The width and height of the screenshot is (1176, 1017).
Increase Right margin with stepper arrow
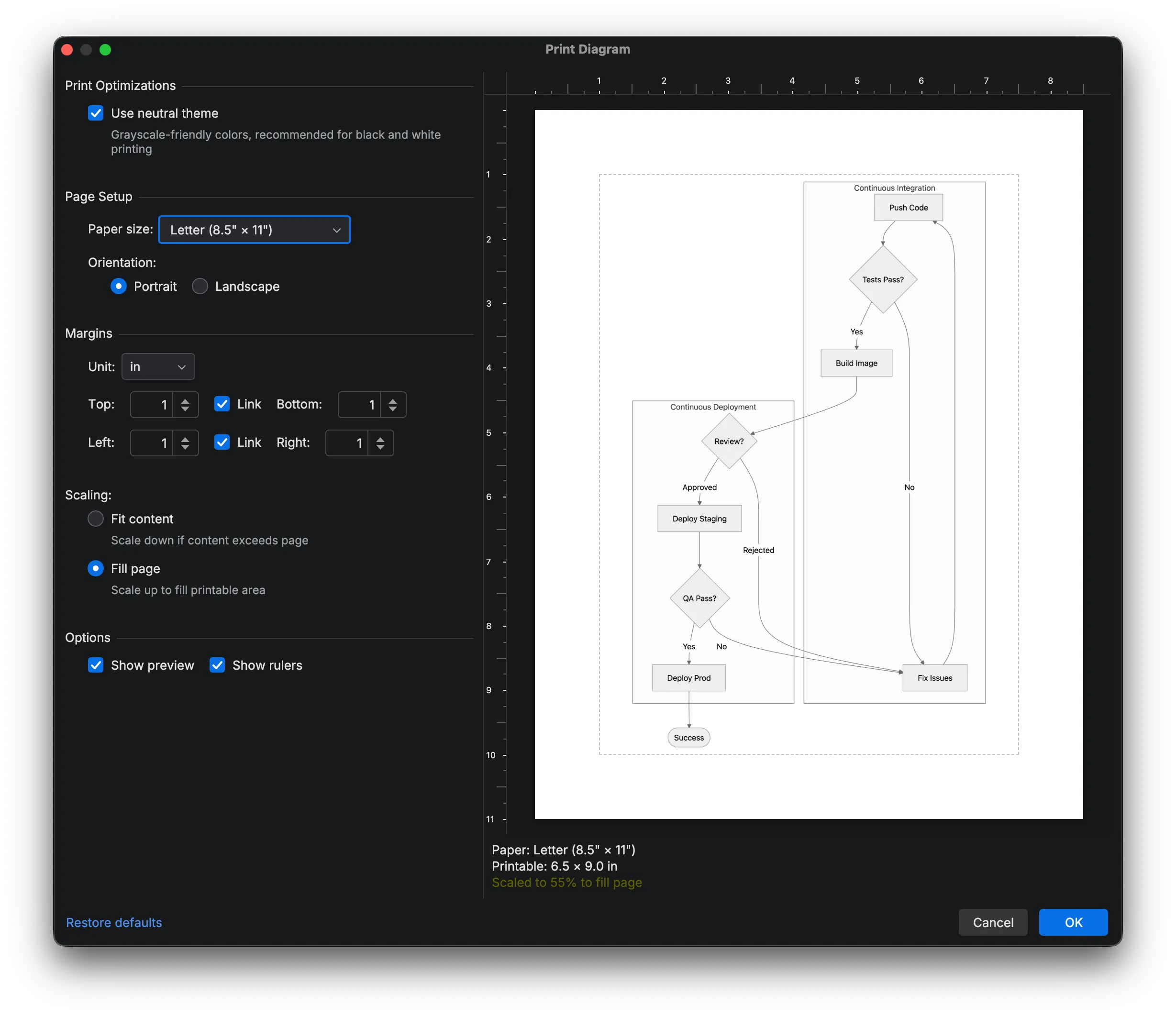(x=381, y=439)
